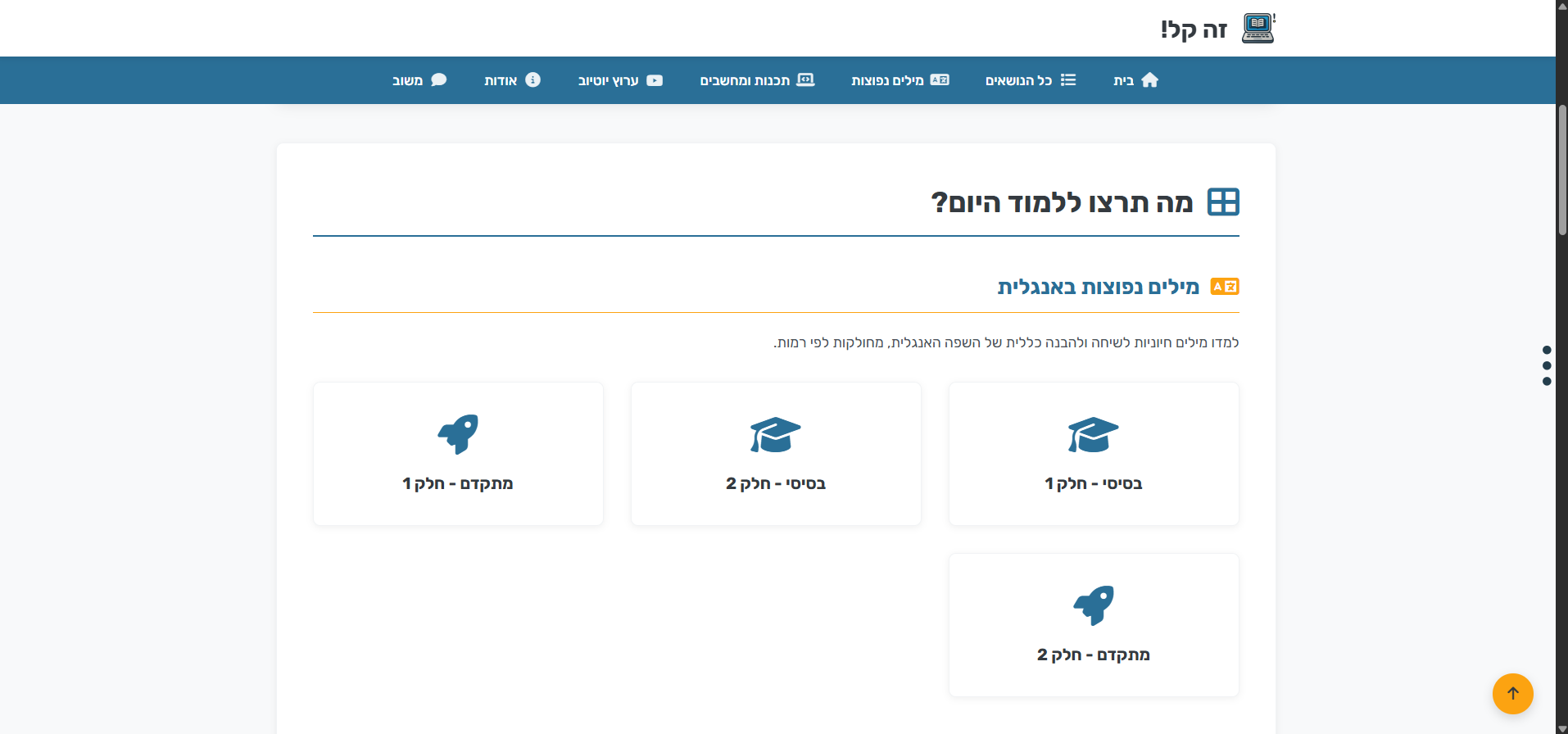Click the YouTube icon beside ערוץ יוטיוב

(655, 80)
